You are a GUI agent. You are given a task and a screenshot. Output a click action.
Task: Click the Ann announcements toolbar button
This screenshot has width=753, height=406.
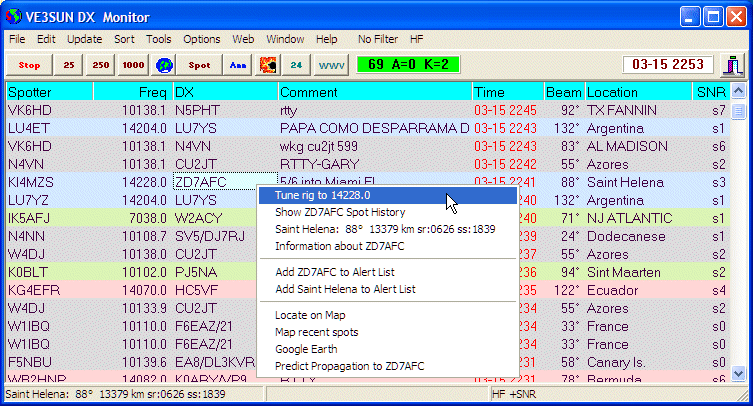coord(238,65)
